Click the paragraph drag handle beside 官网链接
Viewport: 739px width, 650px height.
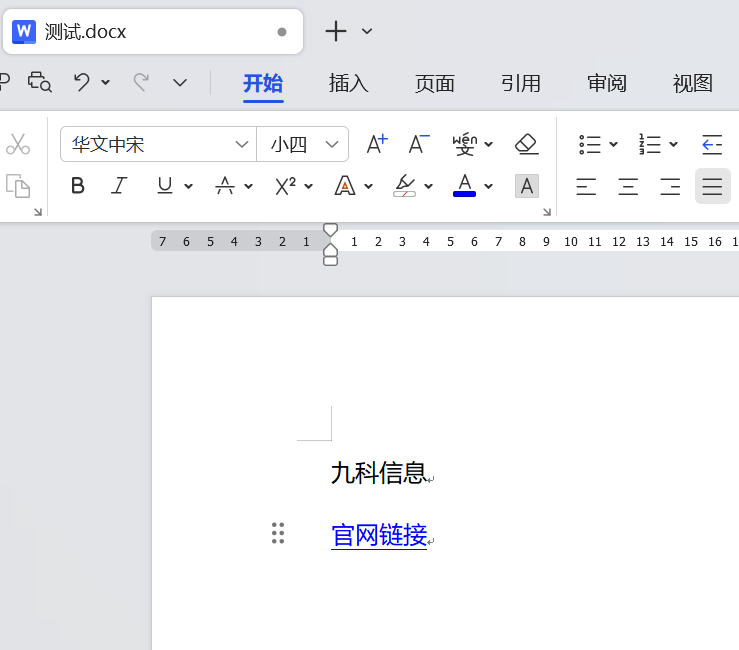point(278,534)
